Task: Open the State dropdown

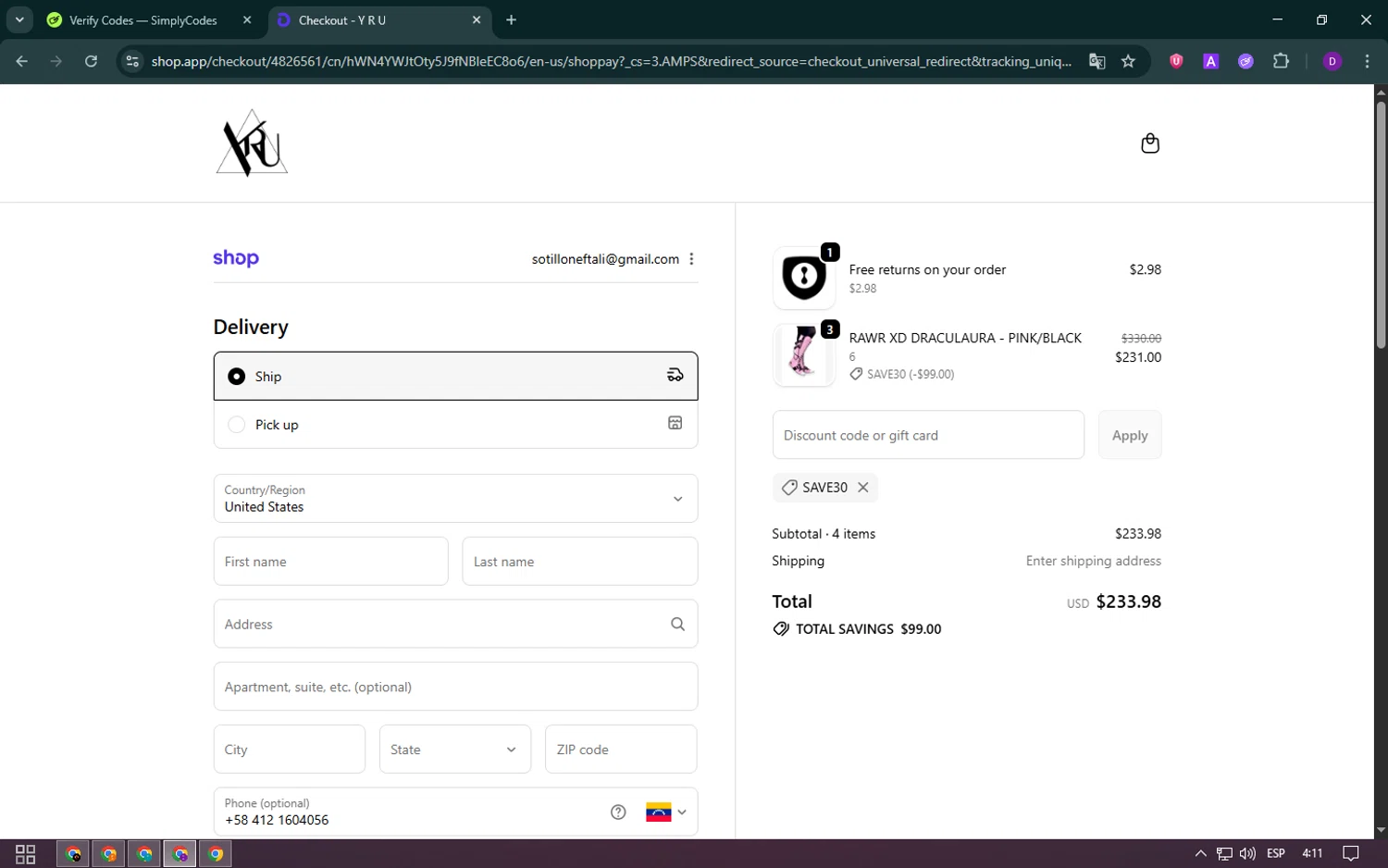Action: [455, 750]
